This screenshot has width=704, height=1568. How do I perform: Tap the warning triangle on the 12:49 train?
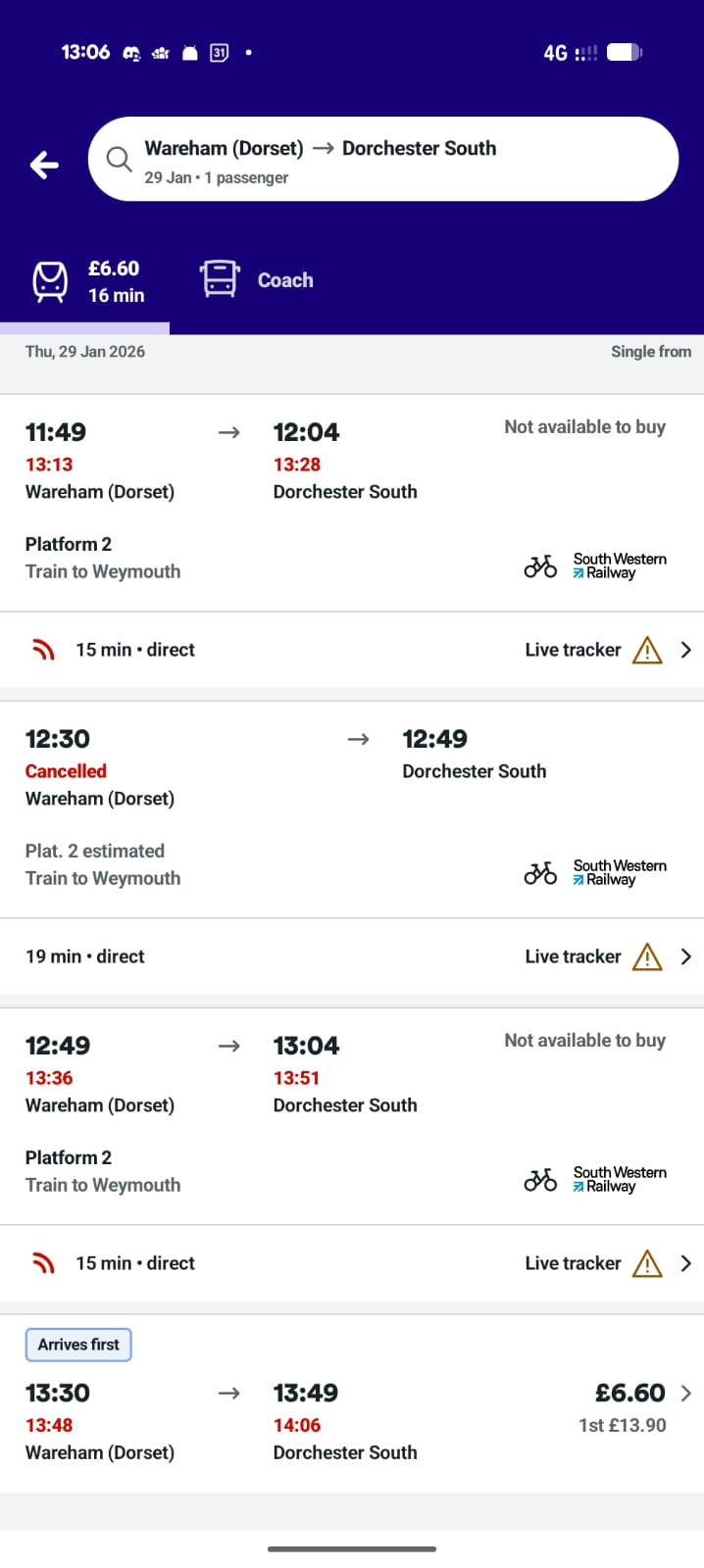pos(647,1263)
